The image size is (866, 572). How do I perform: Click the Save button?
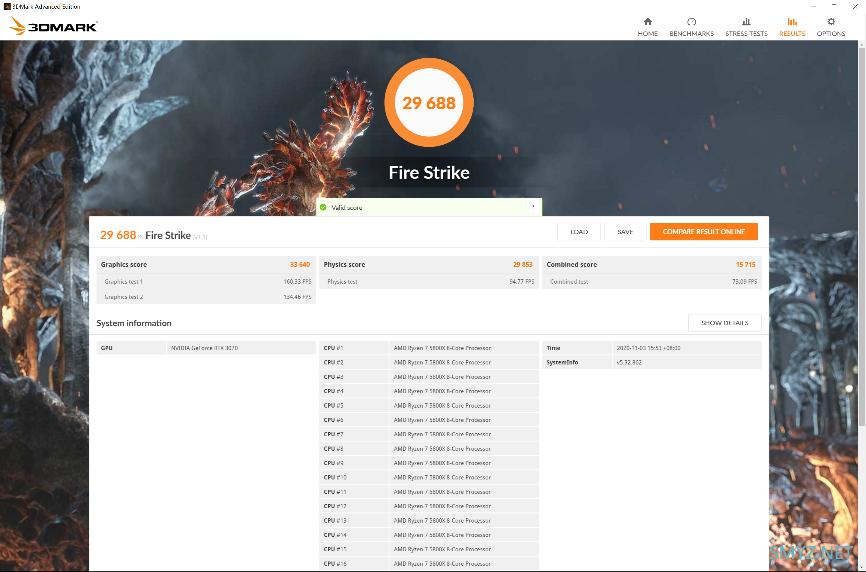[625, 232]
